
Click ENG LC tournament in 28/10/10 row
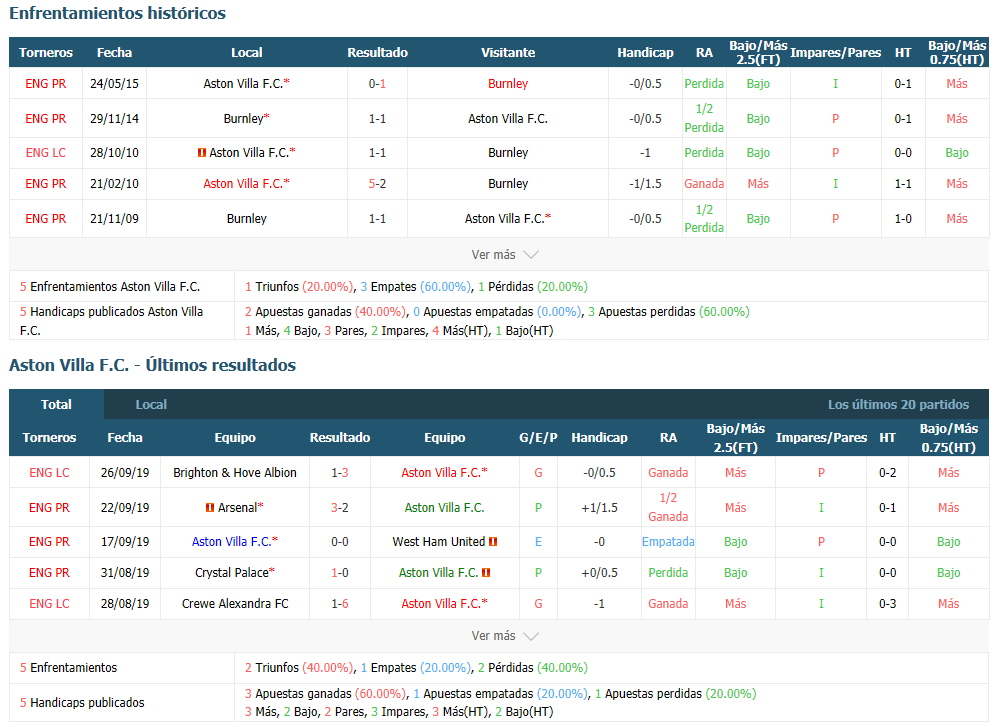pyautogui.click(x=46, y=153)
